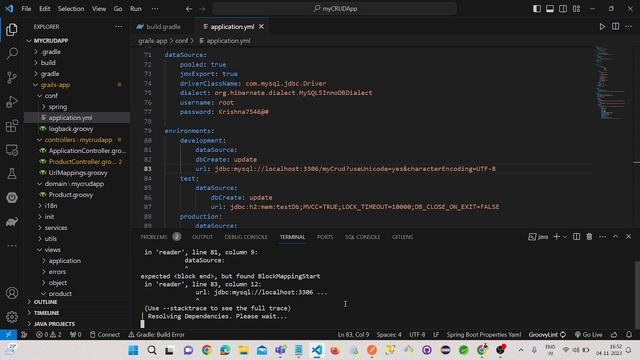Open the Gradle elephant view
Image resolution: width=640 pixels, height=360 pixels.
point(12,222)
